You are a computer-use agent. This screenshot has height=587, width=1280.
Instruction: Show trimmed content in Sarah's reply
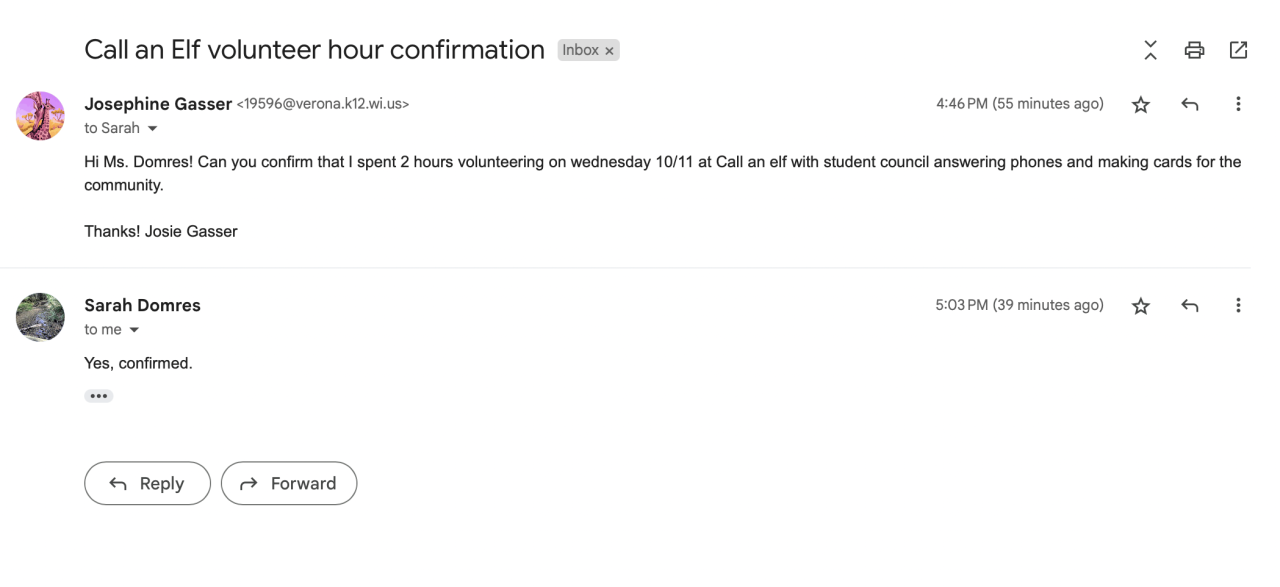pos(99,396)
